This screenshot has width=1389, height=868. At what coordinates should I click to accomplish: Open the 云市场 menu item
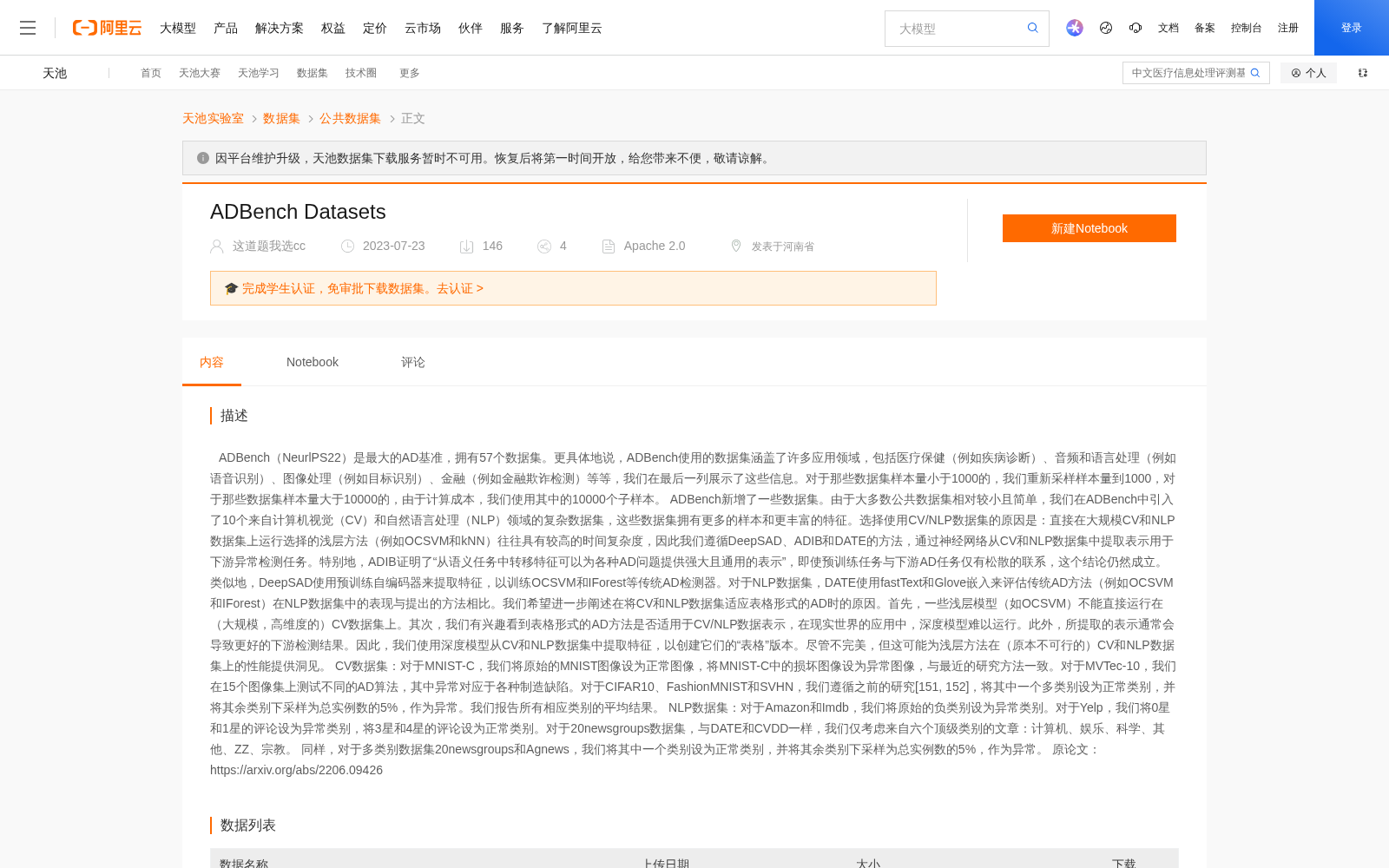coord(423,28)
